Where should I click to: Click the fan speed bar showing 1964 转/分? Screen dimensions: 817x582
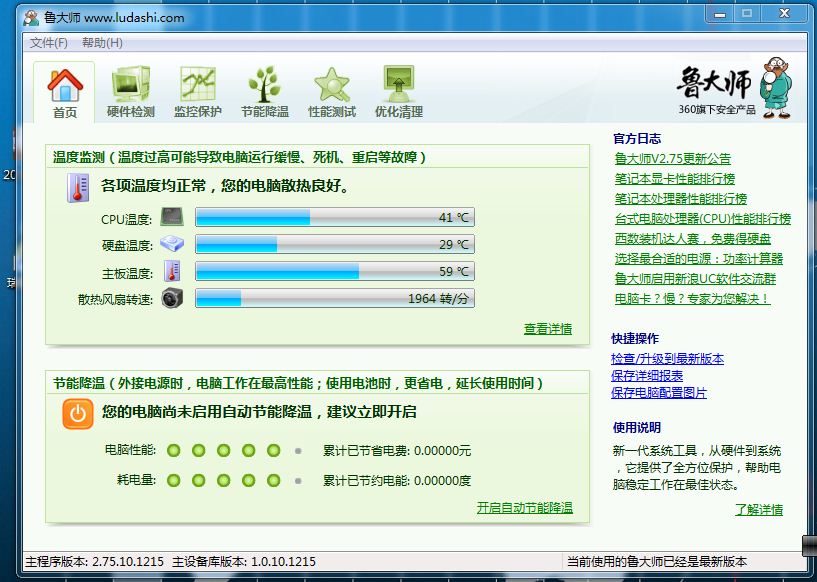tap(335, 298)
